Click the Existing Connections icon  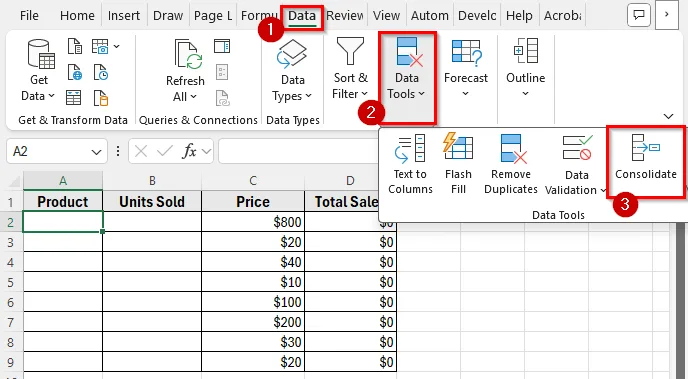[x=100, y=98]
